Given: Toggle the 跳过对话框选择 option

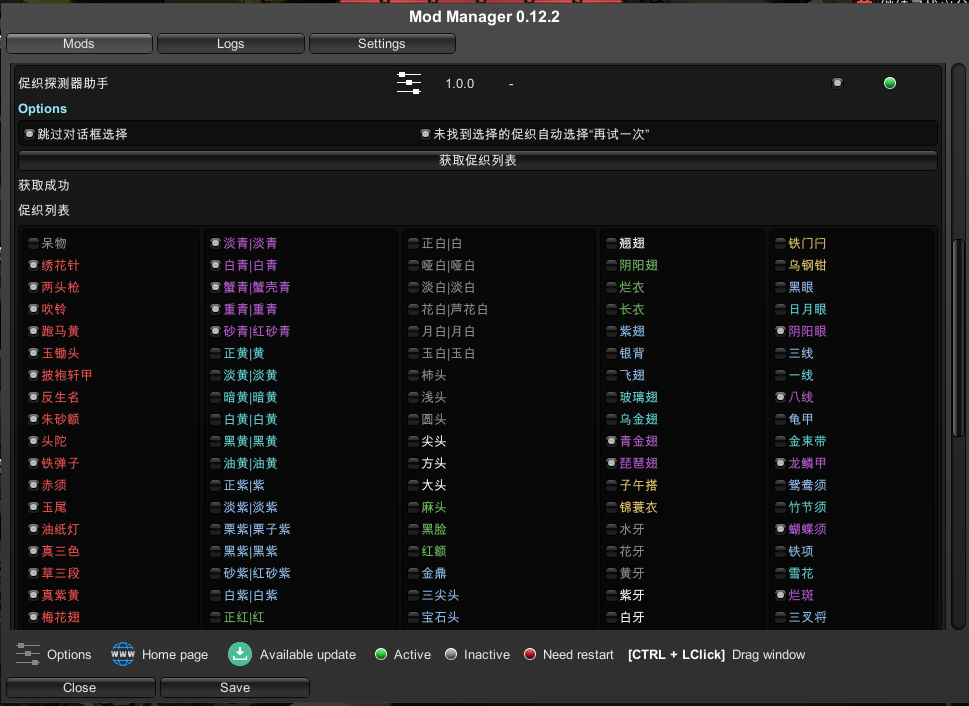Looking at the screenshot, I should pos(29,134).
